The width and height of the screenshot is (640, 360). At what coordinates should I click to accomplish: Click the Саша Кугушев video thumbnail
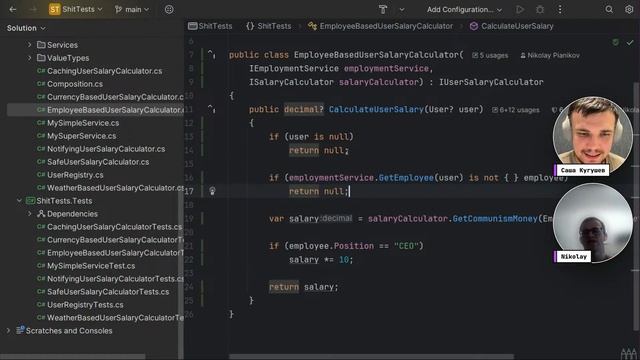pos(593,136)
